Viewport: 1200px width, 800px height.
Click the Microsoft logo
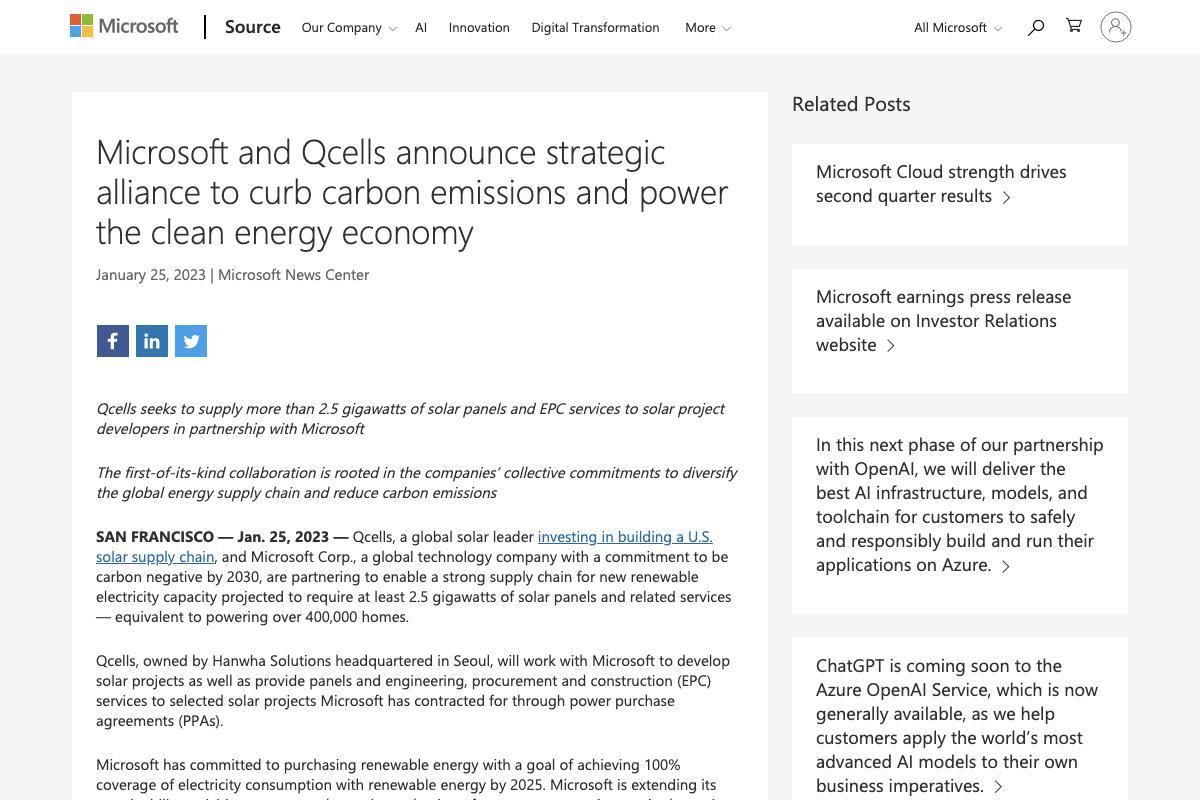click(x=124, y=26)
